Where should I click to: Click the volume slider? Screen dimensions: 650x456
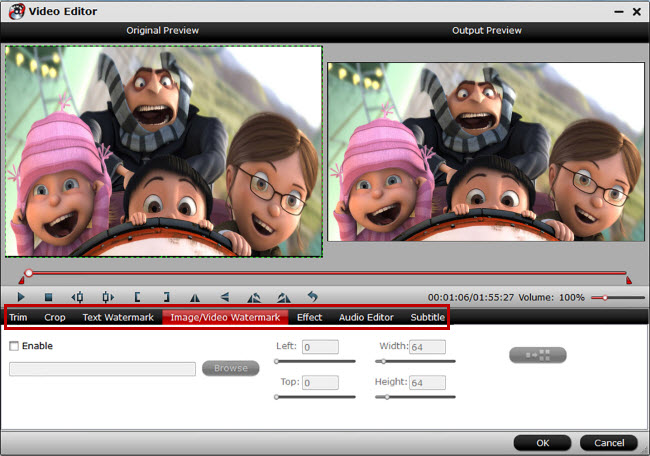point(618,298)
